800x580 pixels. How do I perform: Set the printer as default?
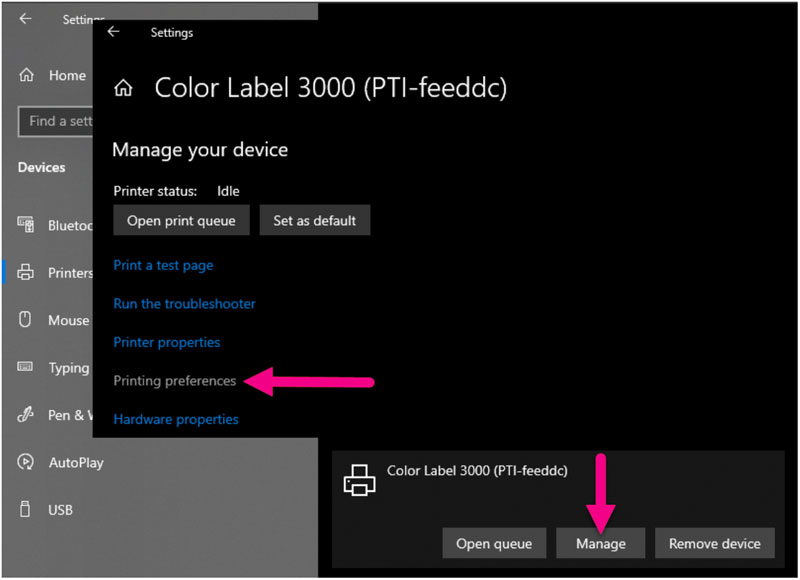[315, 220]
